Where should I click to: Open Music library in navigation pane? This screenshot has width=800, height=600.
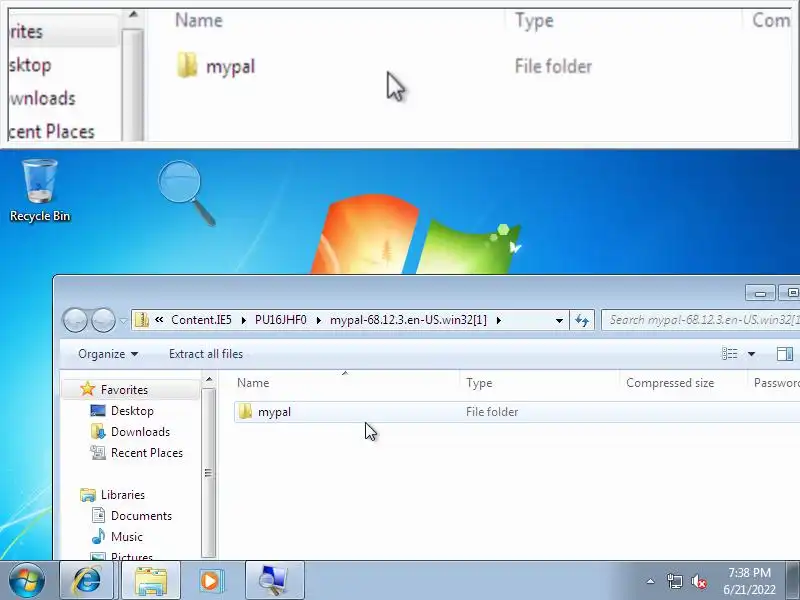click(127, 536)
